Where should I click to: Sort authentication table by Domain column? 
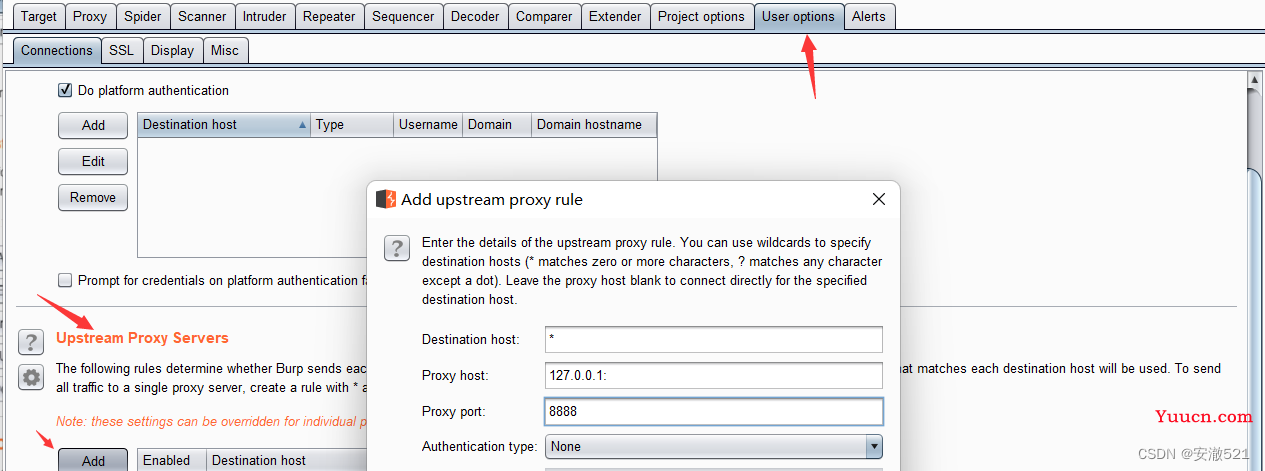click(497, 125)
